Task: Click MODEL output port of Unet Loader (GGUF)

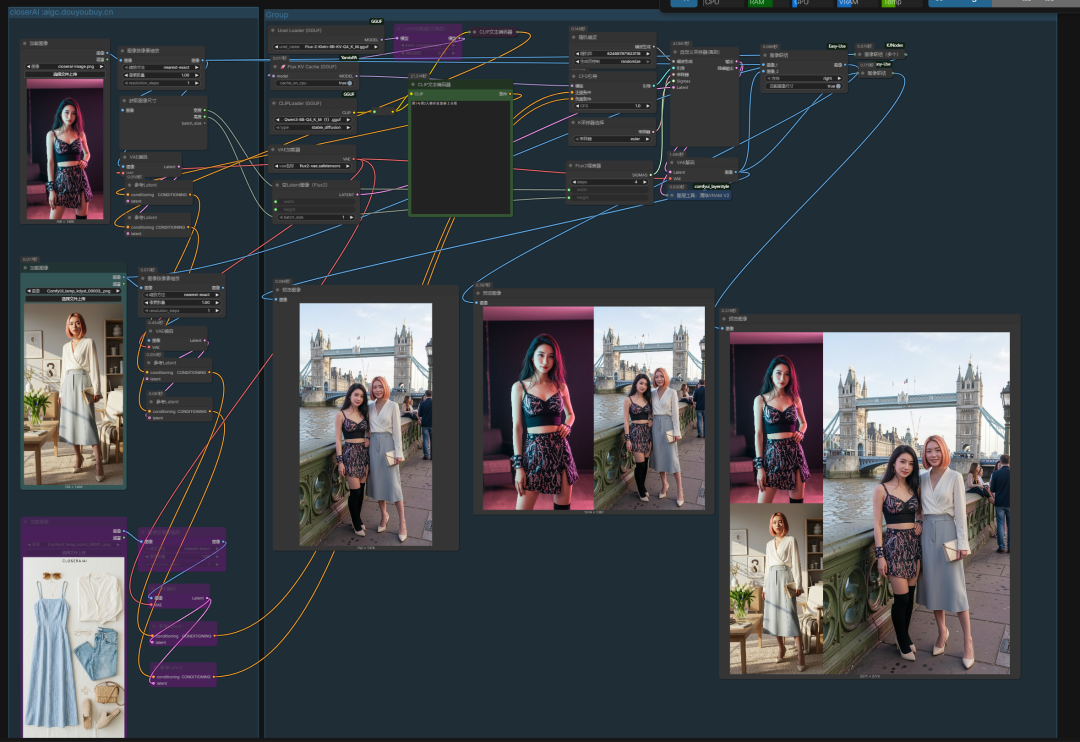Action: pos(382,39)
